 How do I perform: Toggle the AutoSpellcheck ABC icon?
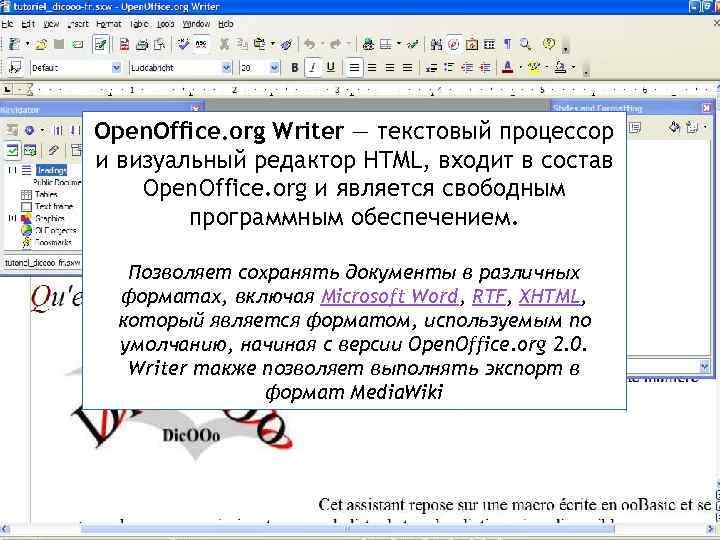pyautogui.click(x=201, y=45)
